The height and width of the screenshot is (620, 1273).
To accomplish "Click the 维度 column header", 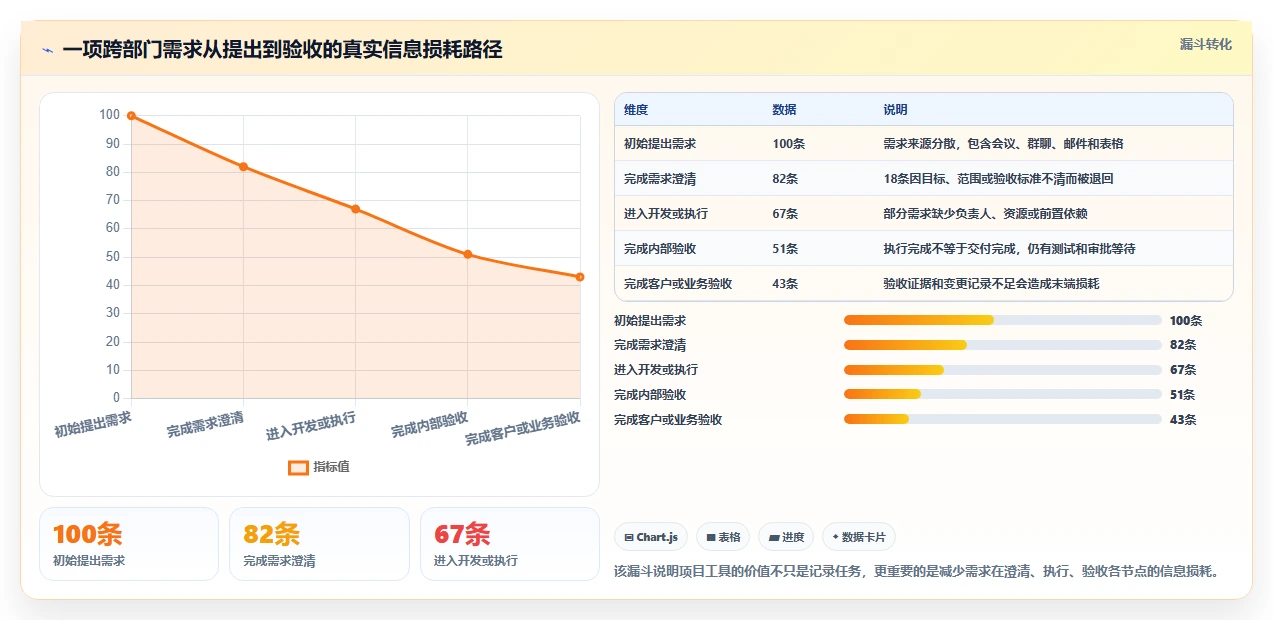I will pyautogui.click(x=636, y=110).
